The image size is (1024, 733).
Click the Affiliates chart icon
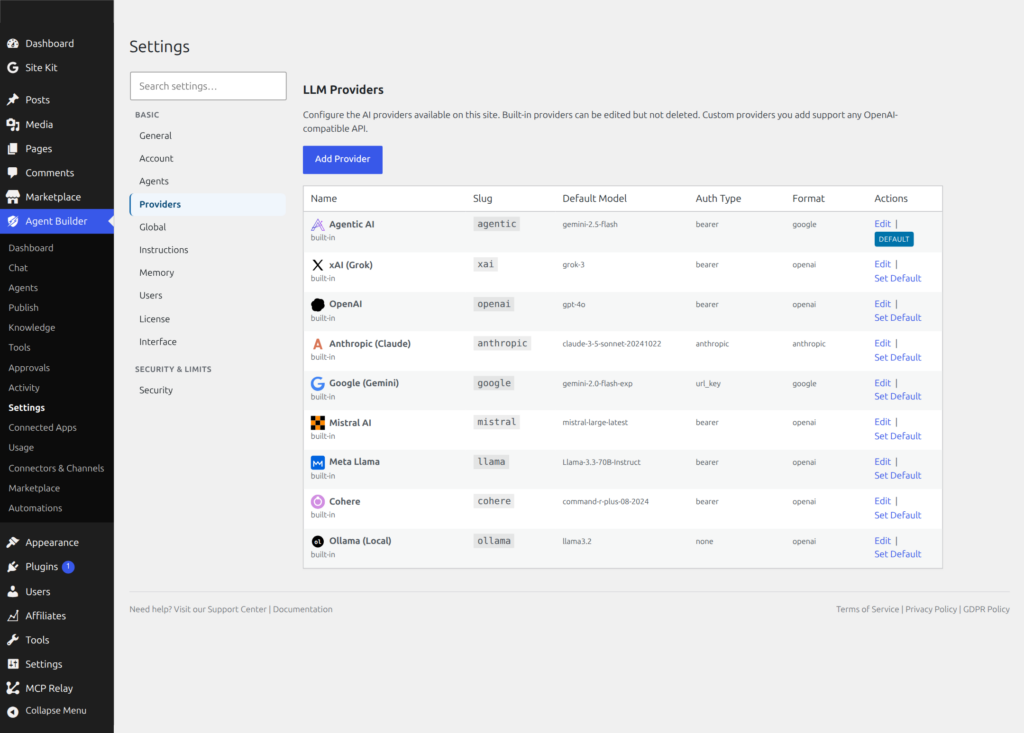pos(13,616)
